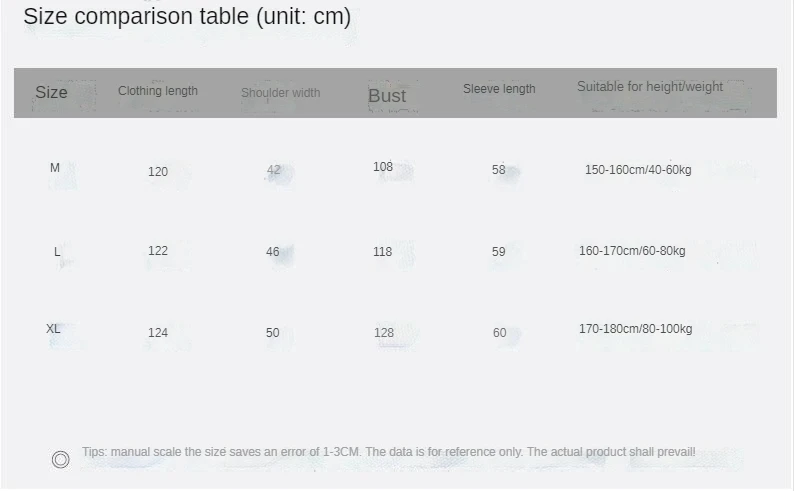The image size is (794, 491).
Task: Click the Sleeve length column header
Action: pos(499,89)
